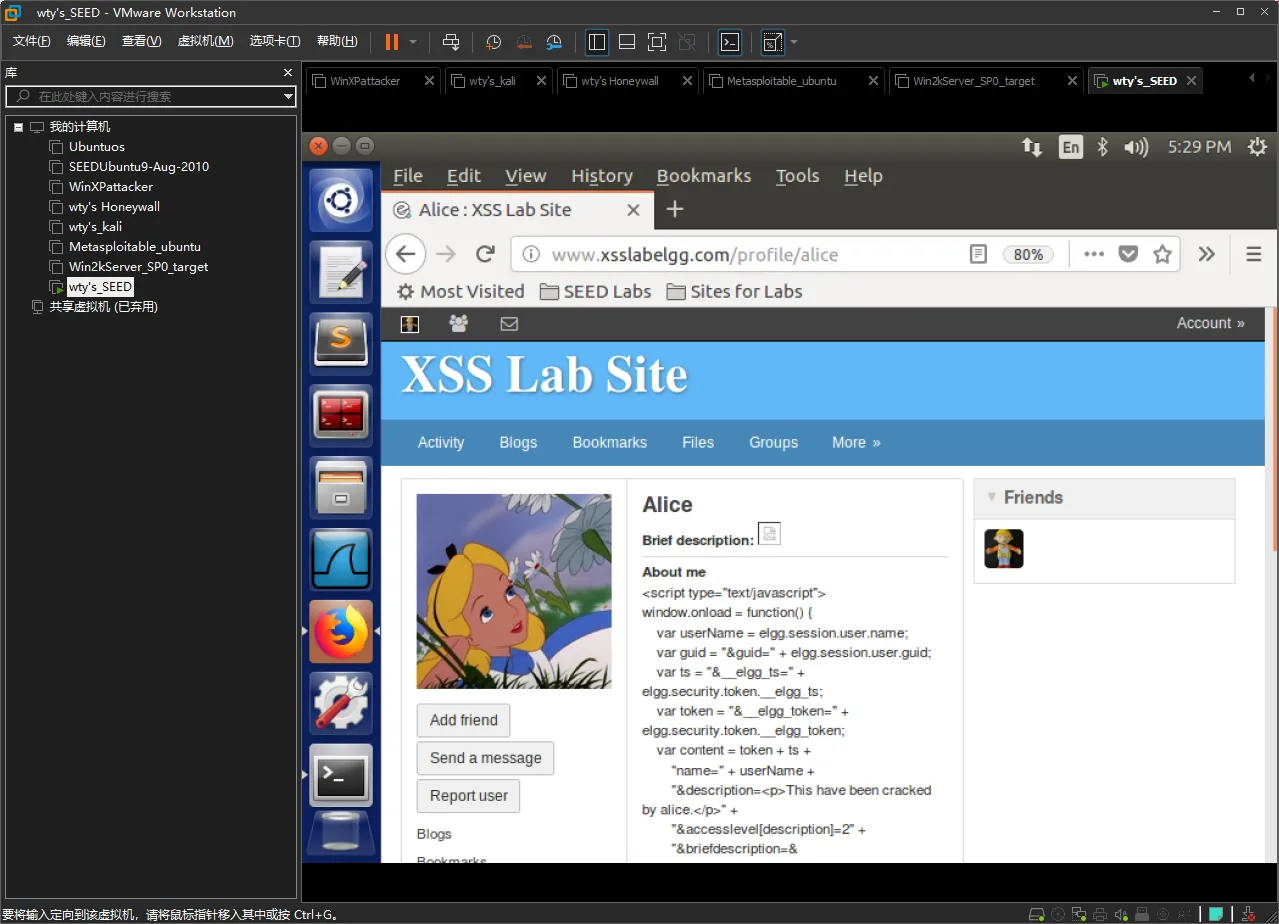Screen dimensions: 1279x924
Task: Open the library search dropdown arrow
Action: [288, 97]
